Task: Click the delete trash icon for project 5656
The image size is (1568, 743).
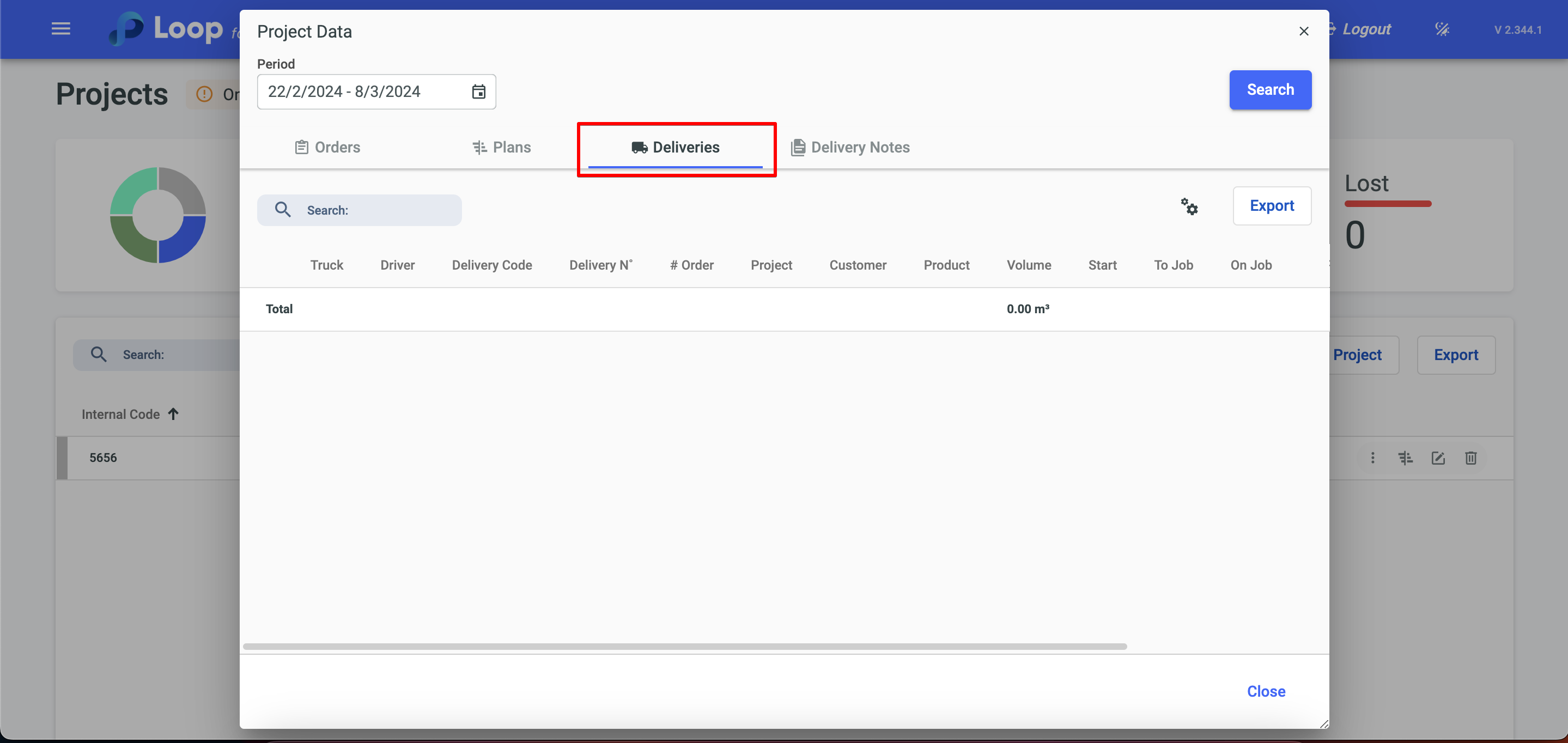Action: [1470, 458]
